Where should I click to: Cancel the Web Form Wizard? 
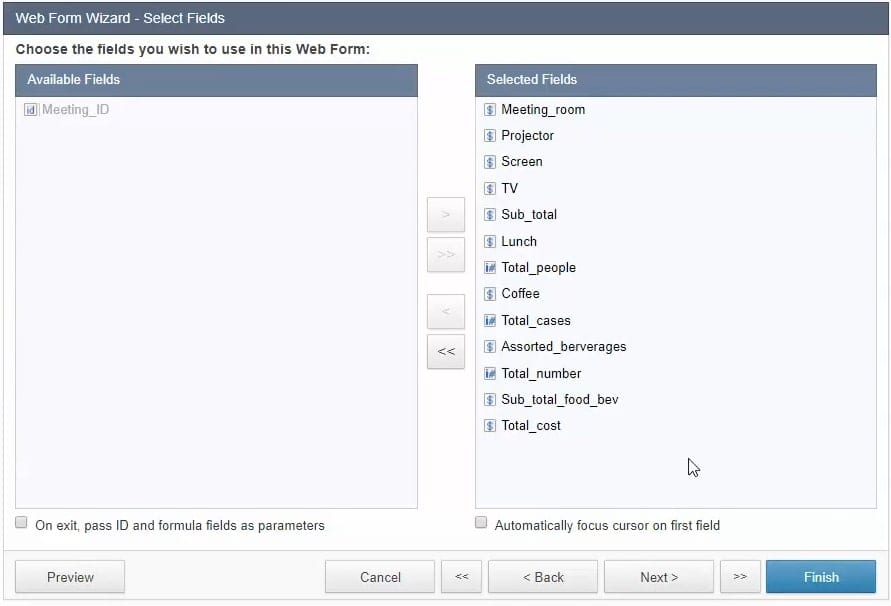(380, 577)
